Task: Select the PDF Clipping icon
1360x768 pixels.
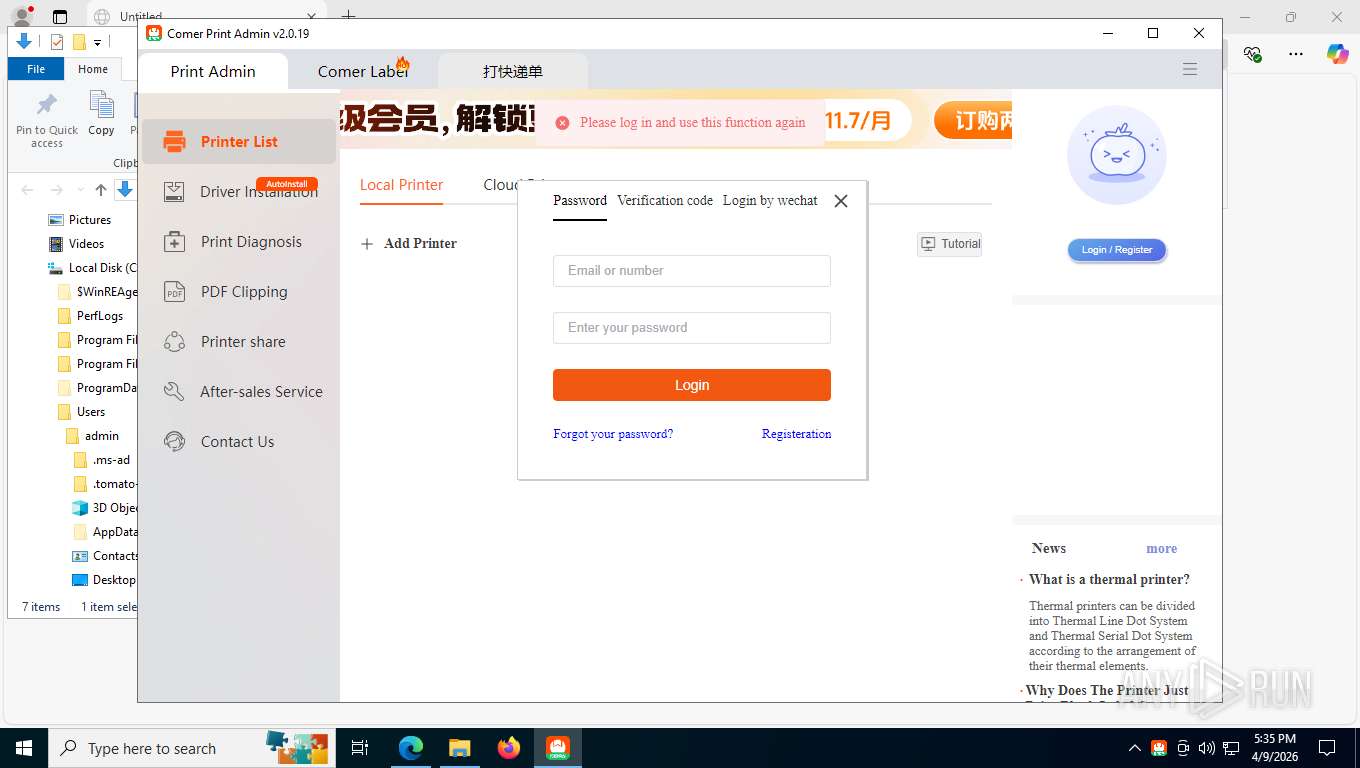Action: [x=175, y=292]
